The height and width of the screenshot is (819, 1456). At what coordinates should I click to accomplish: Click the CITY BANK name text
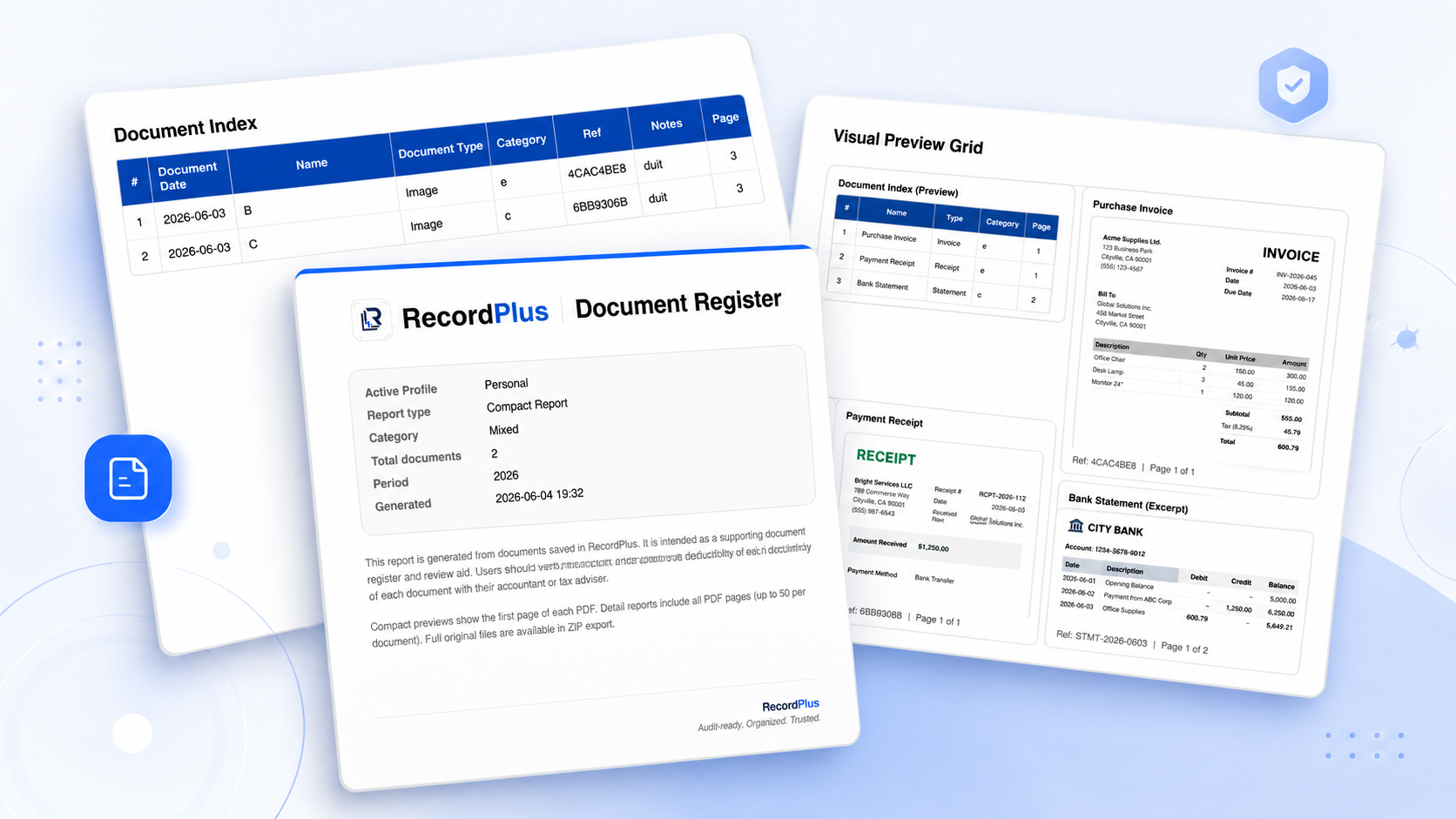(x=1115, y=529)
